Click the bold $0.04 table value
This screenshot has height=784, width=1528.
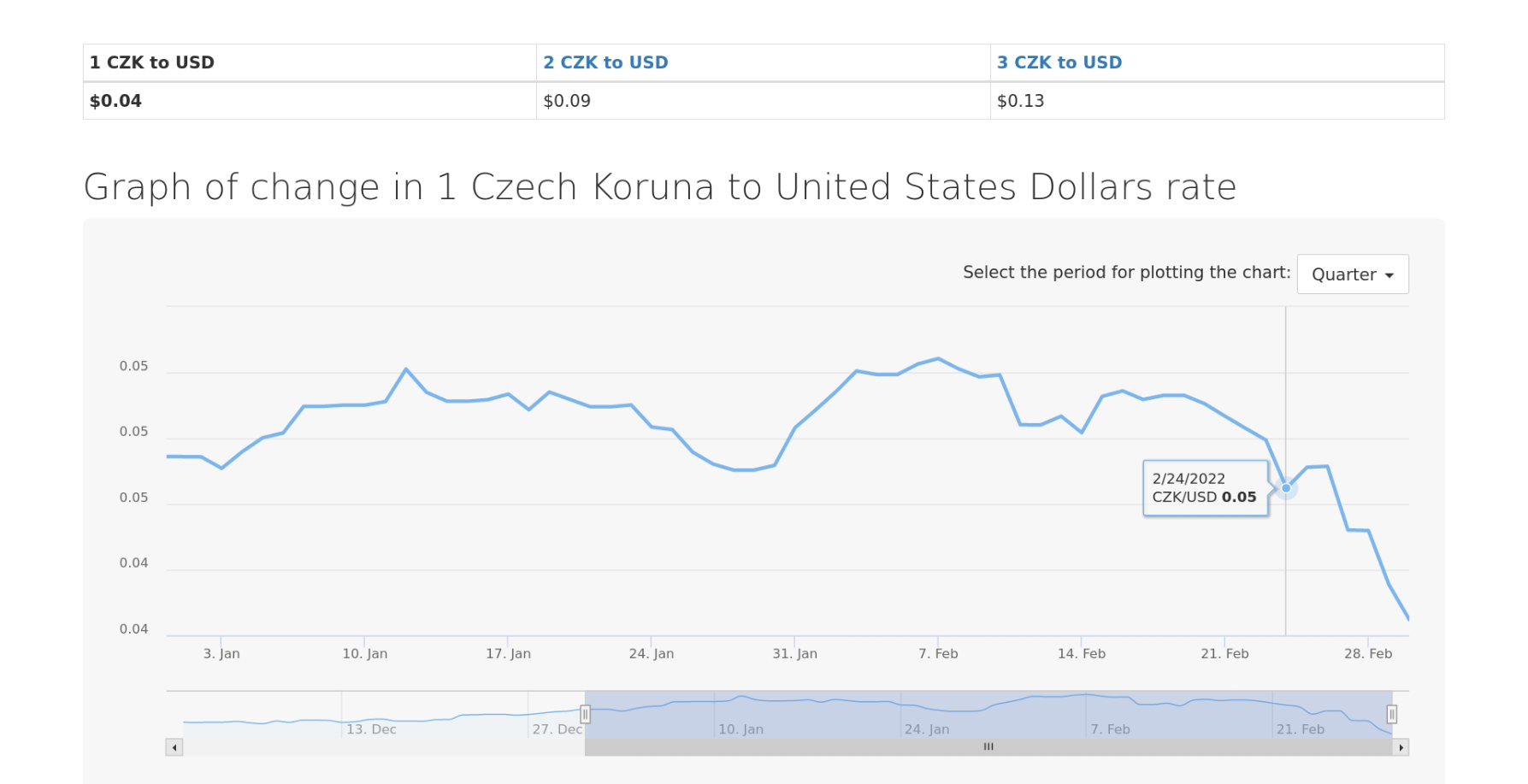pos(115,101)
